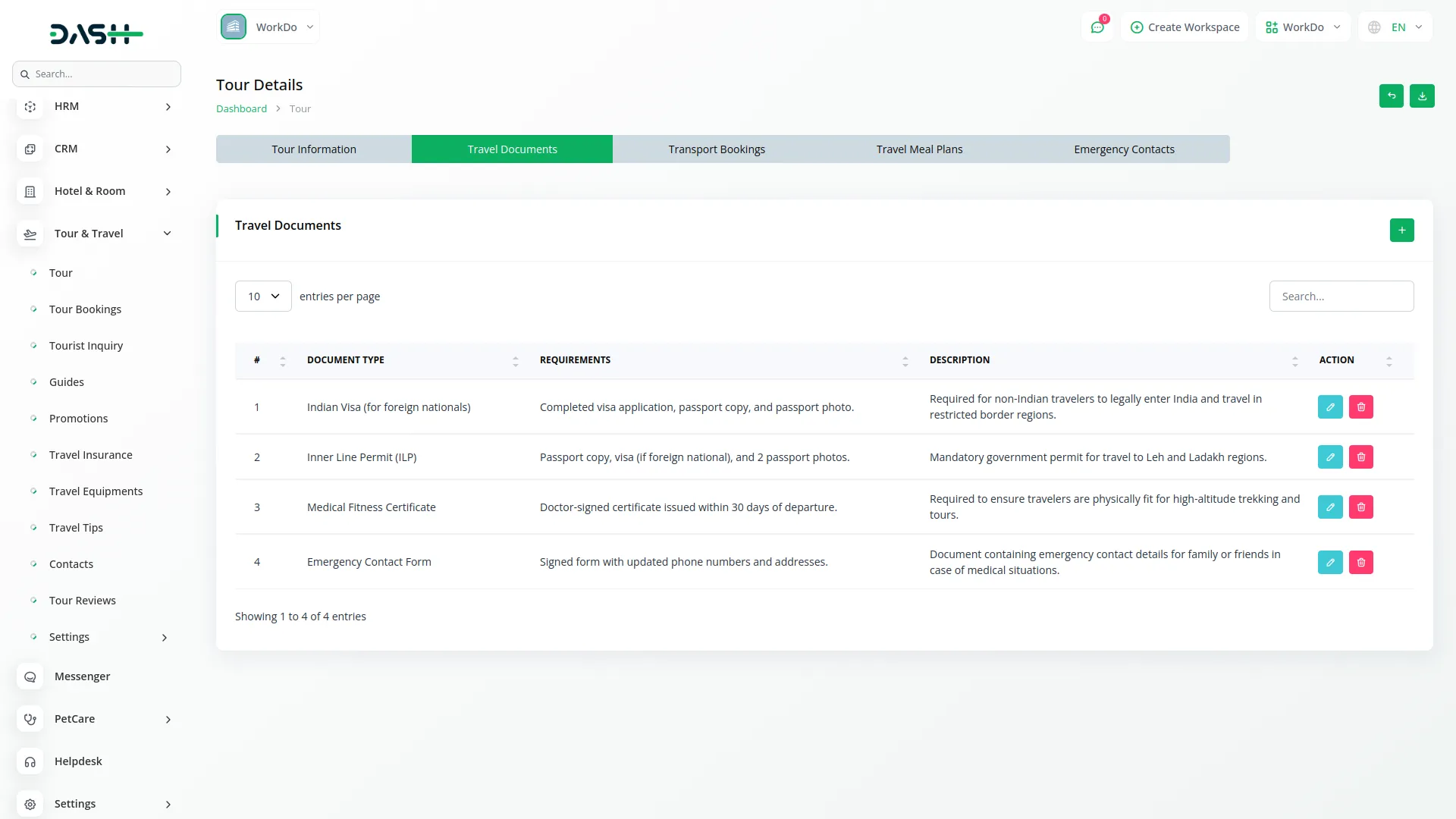Viewport: 1456px width, 819px height.
Task: Click the table search input field
Action: pyautogui.click(x=1341, y=297)
